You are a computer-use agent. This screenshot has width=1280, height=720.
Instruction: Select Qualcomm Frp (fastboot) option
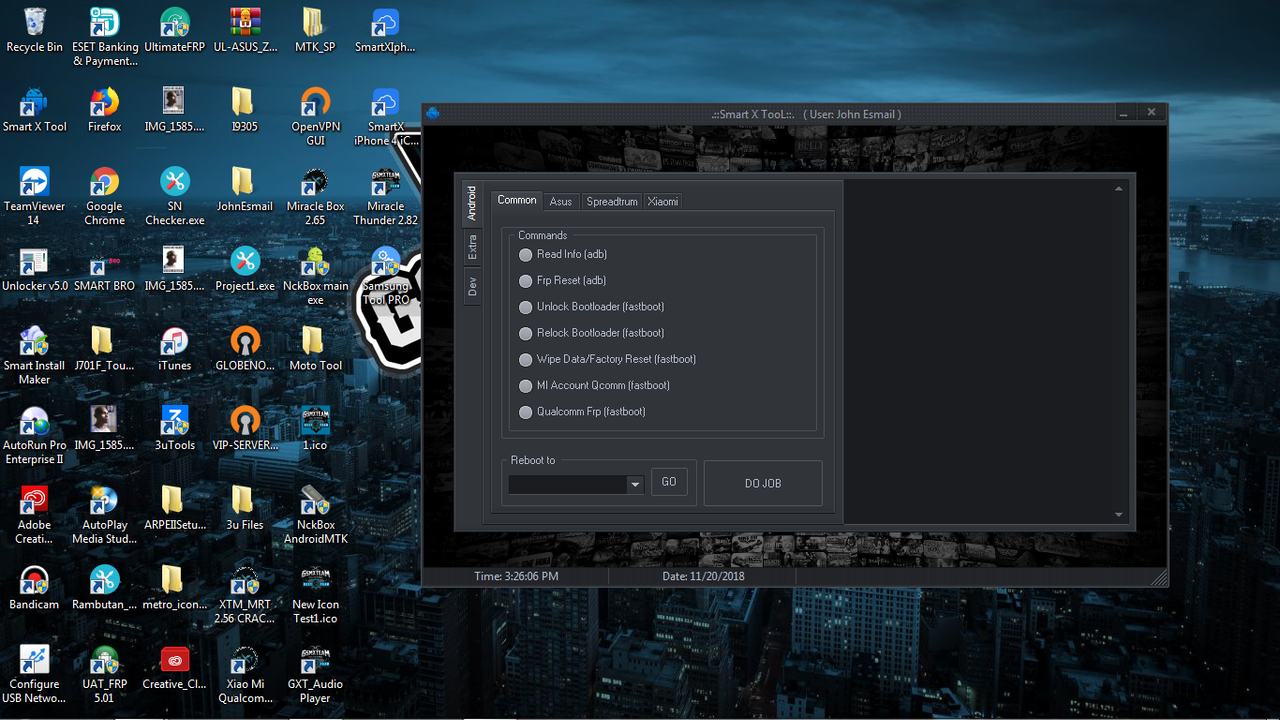click(583, 411)
